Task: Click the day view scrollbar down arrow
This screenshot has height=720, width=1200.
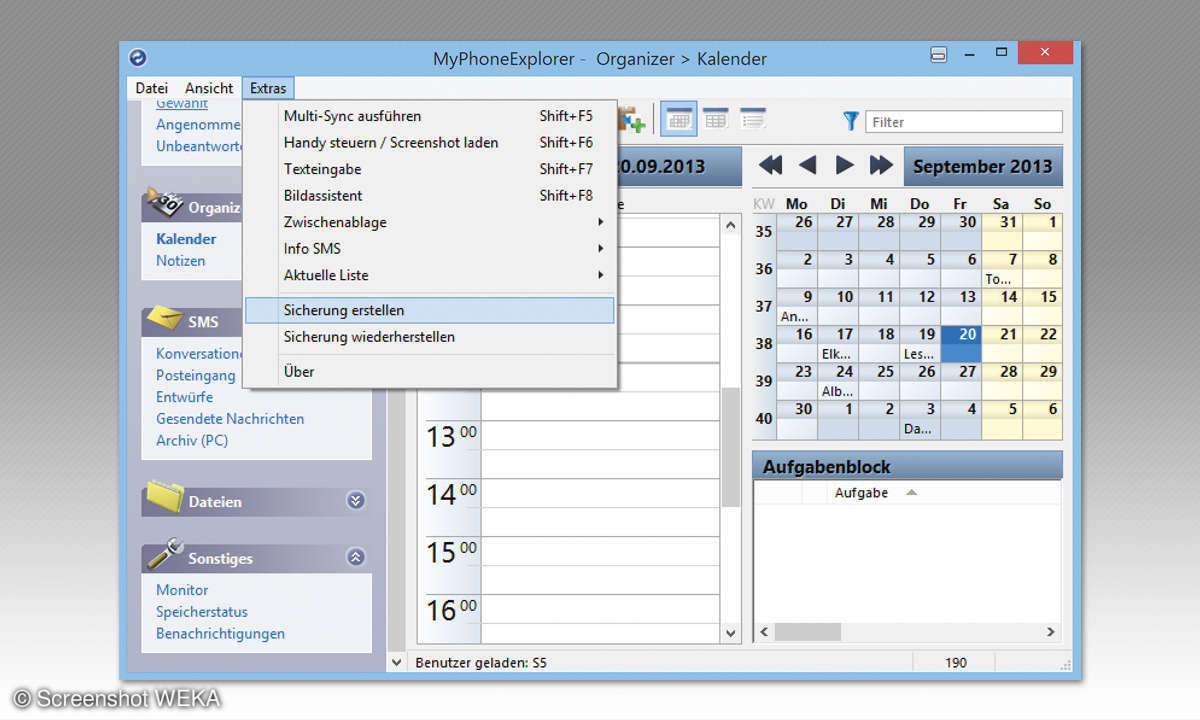Action: click(x=731, y=633)
